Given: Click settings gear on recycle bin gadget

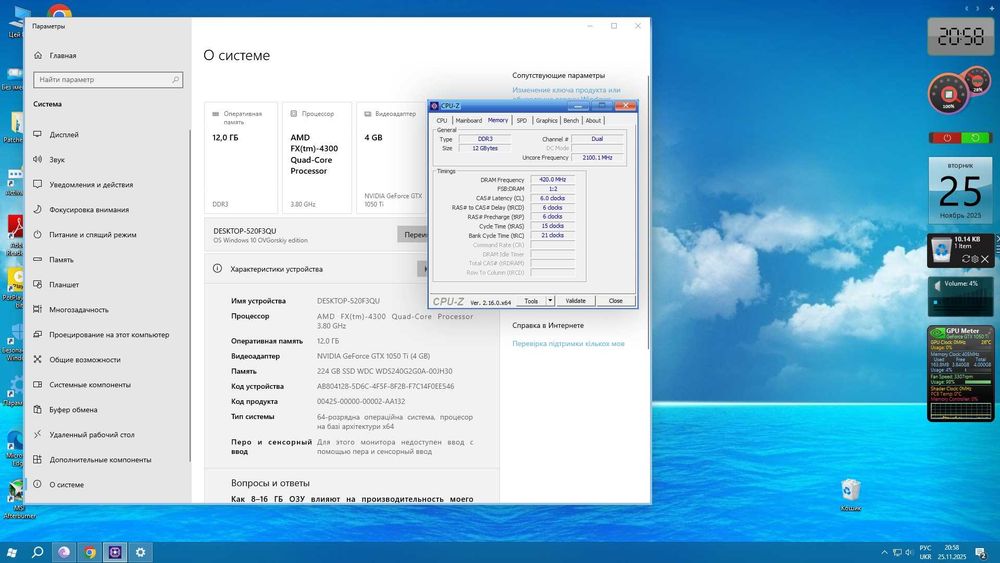Looking at the screenshot, I should click(975, 259).
